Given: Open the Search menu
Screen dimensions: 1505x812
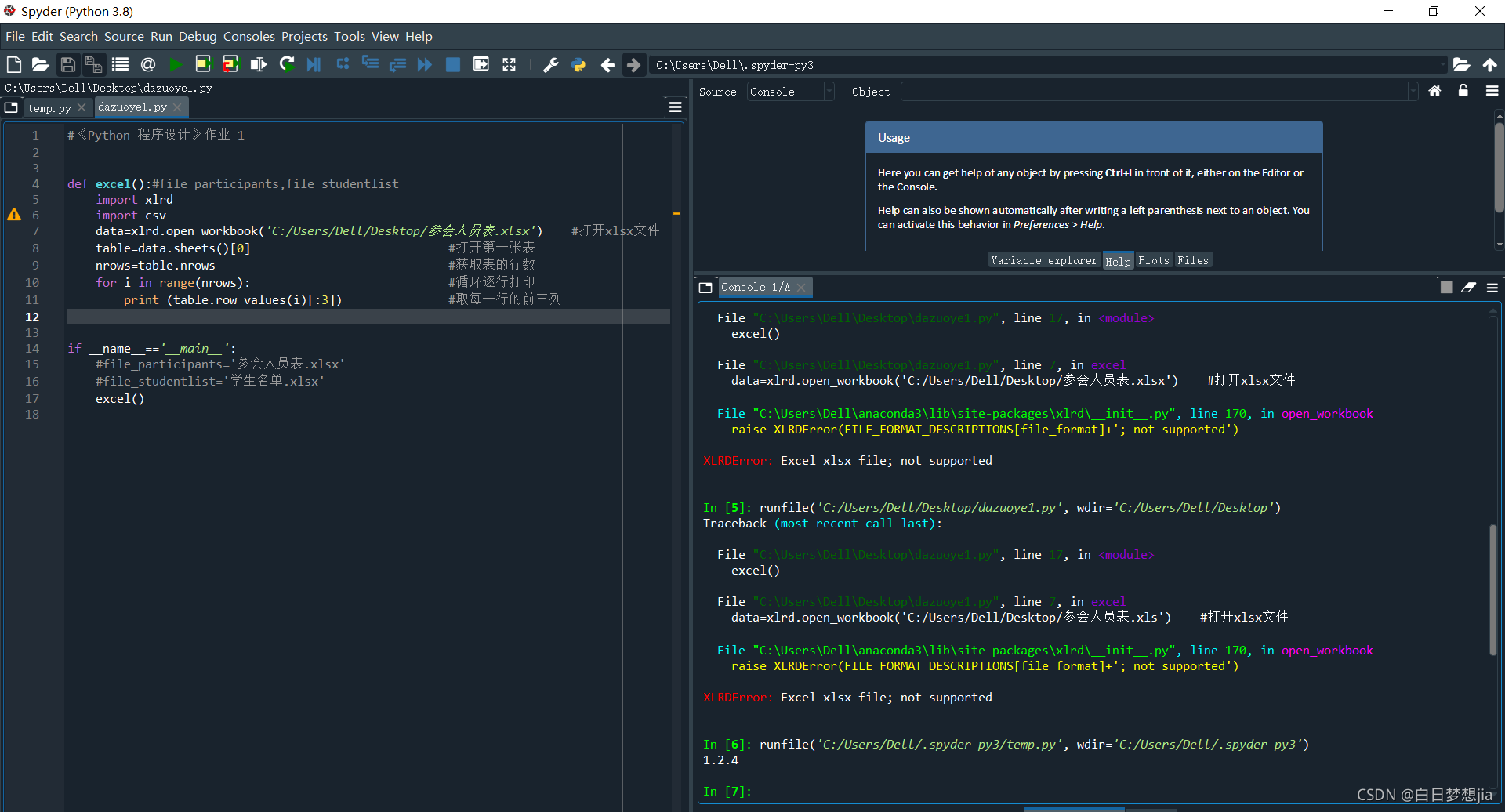Looking at the screenshot, I should pyautogui.click(x=78, y=36).
